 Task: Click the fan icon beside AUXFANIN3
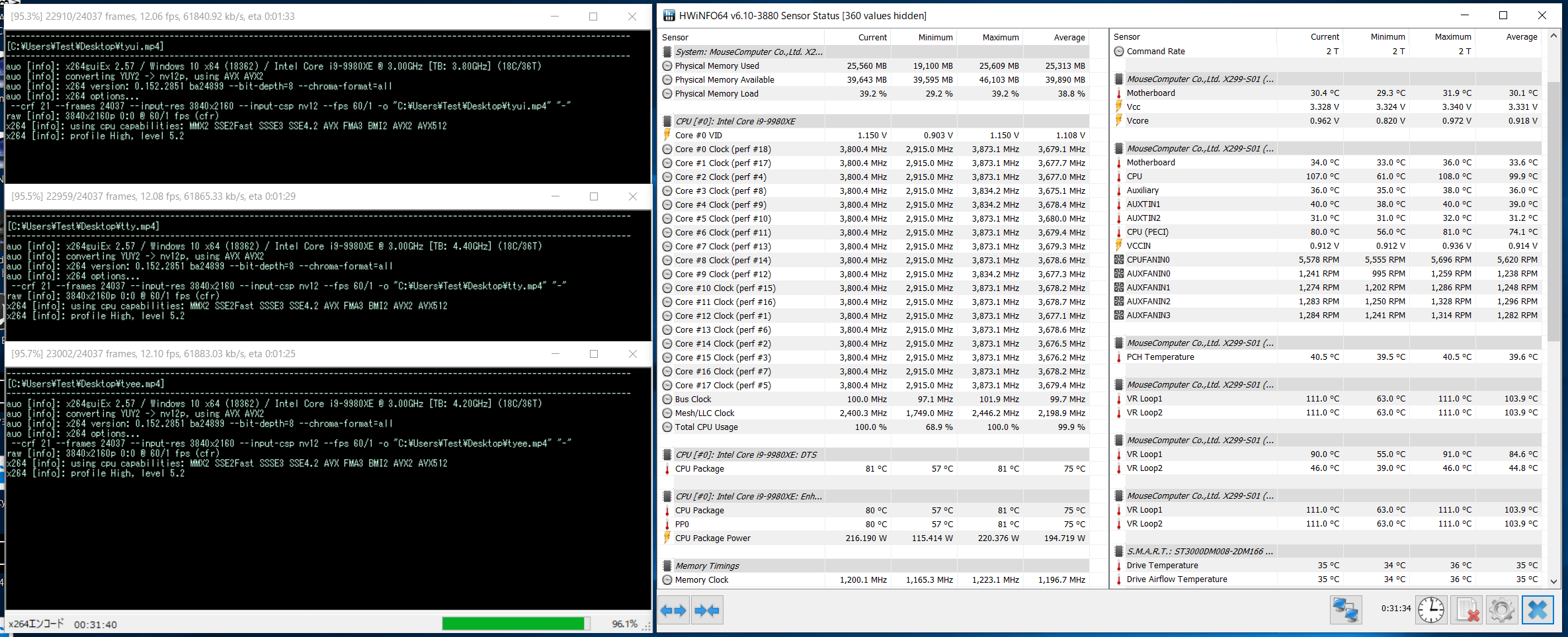tap(1119, 316)
